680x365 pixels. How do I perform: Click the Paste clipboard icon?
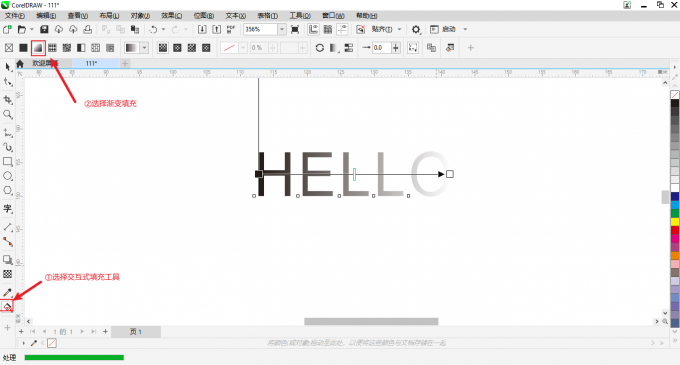click(135, 29)
